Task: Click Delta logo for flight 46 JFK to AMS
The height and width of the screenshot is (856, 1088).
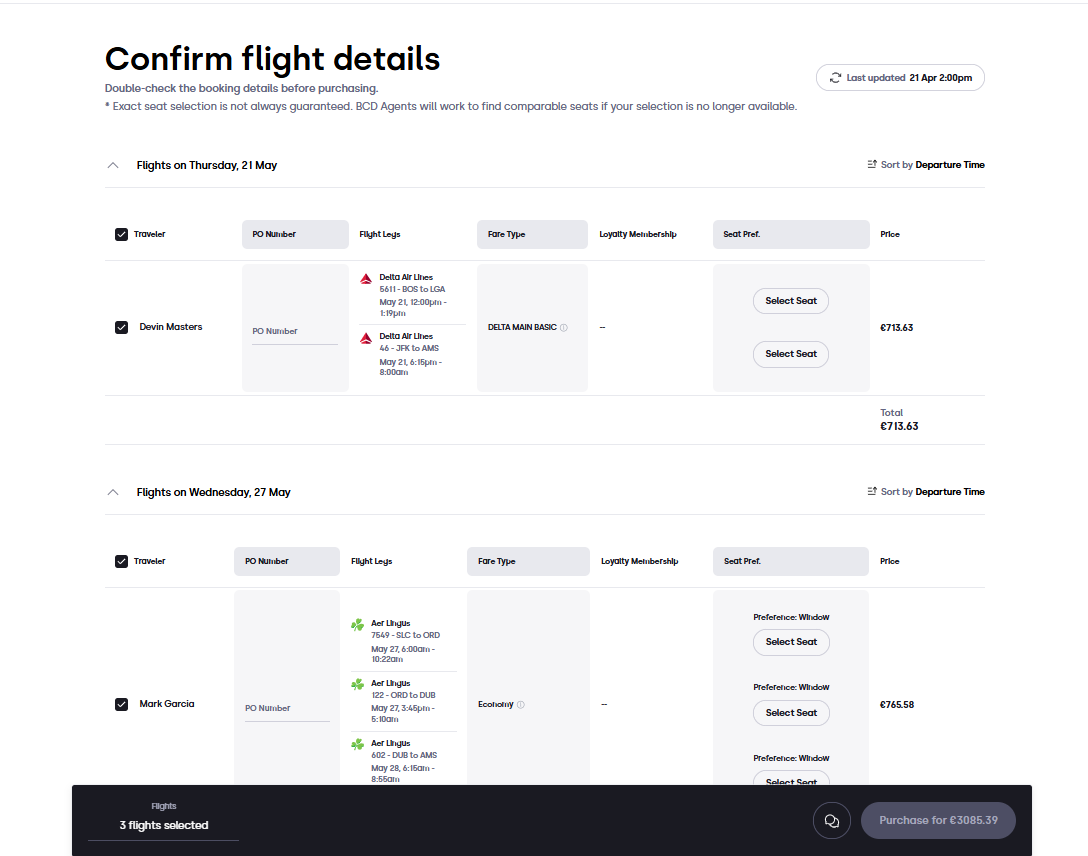Action: tap(366, 339)
